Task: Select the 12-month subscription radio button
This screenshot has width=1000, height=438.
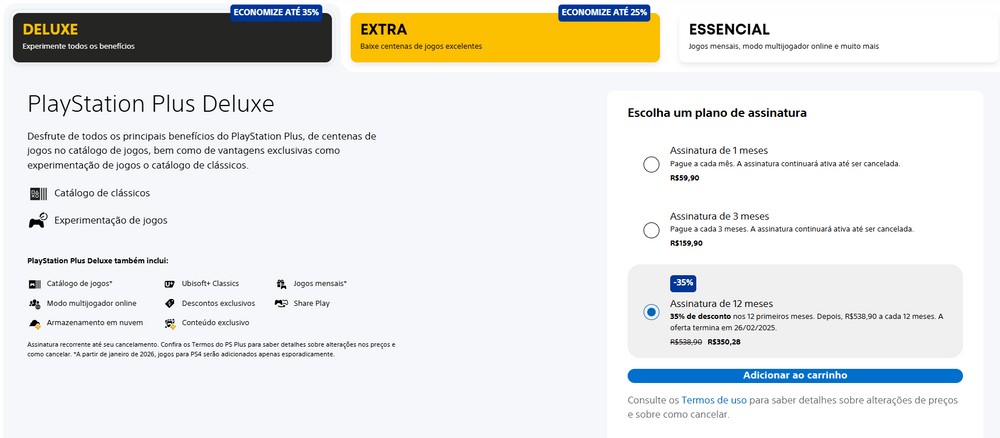Action: point(652,312)
